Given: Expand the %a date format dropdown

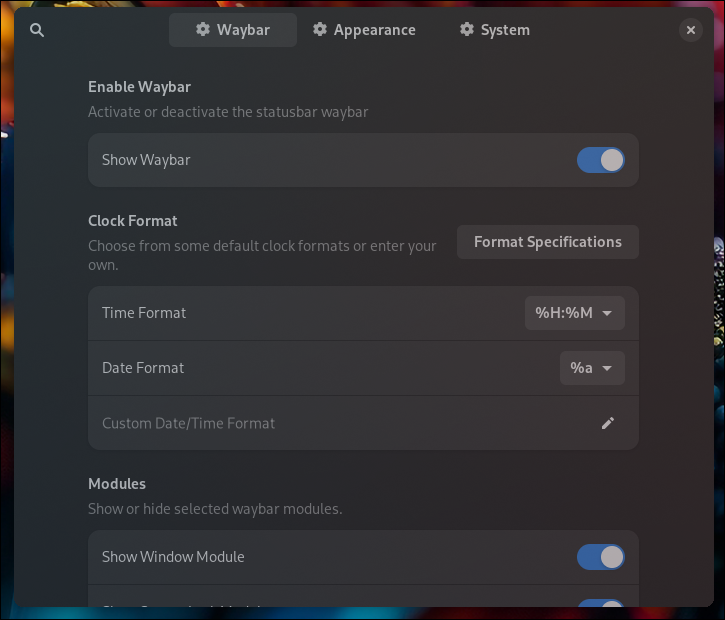Looking at the screenshot, I should 592,368.
